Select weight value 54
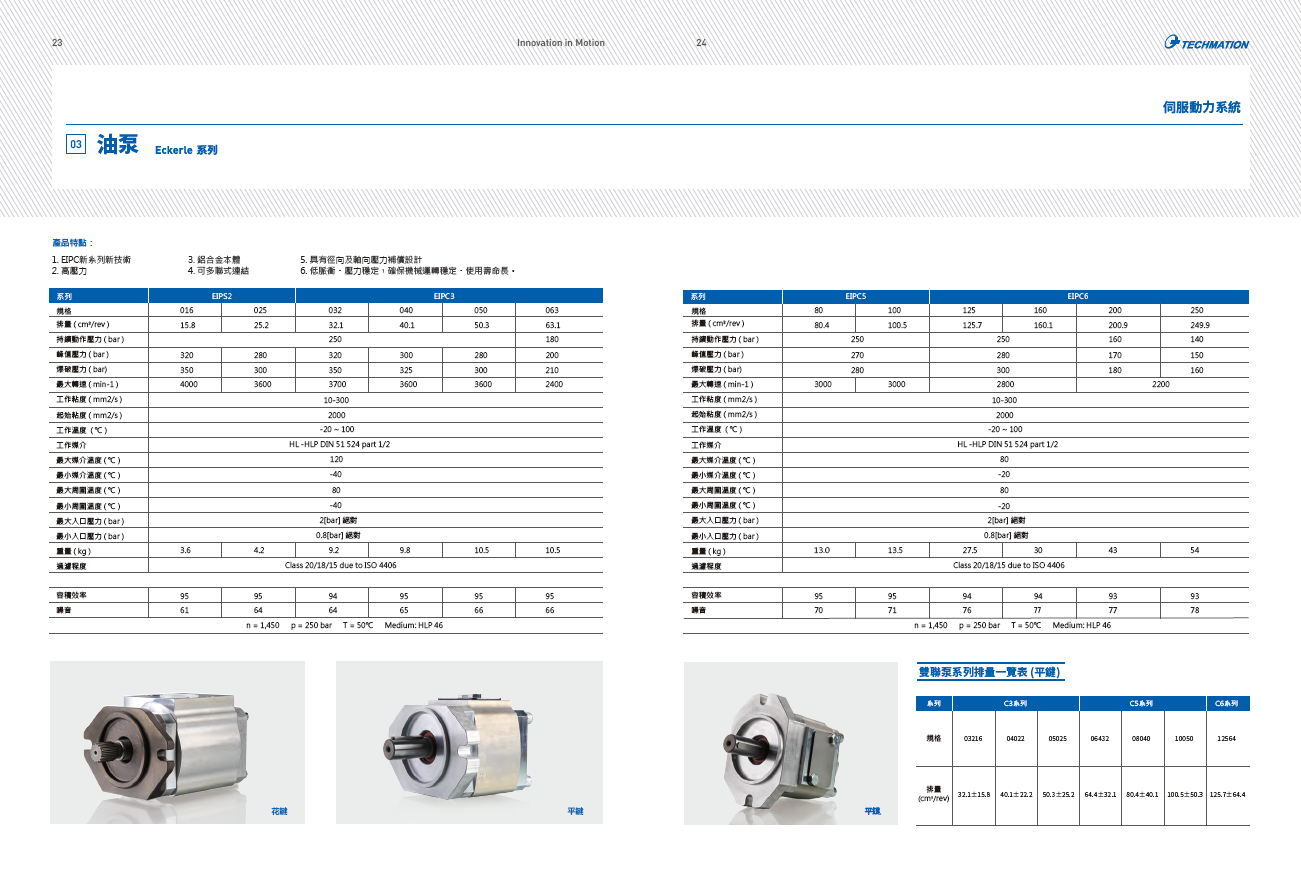1301x887 pixels. coord(1194,551)
